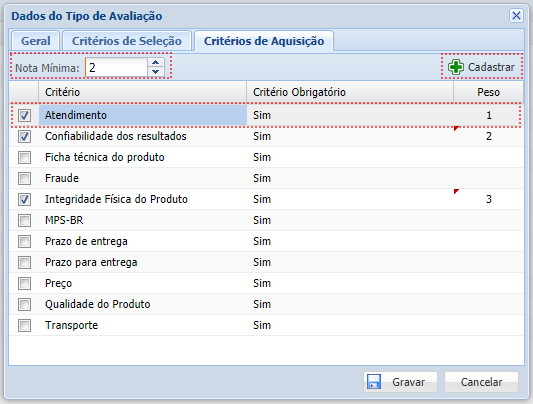533x404 pixels.
Task: Increase Nota Mínima with up arrow
Action: click(156, 63)
